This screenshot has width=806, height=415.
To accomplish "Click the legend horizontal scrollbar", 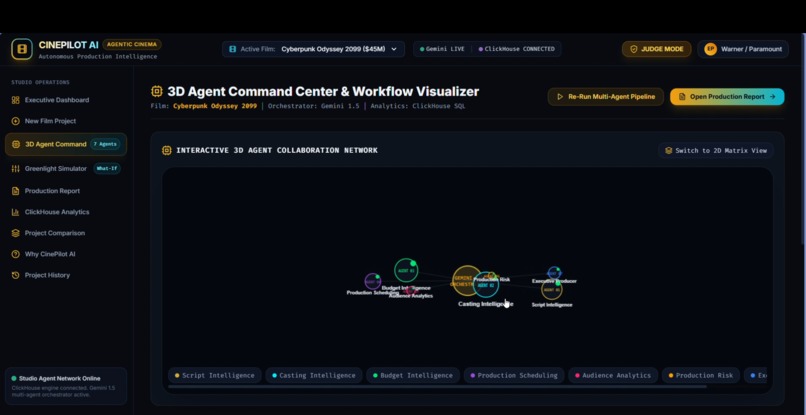I will tap(437, 387).
